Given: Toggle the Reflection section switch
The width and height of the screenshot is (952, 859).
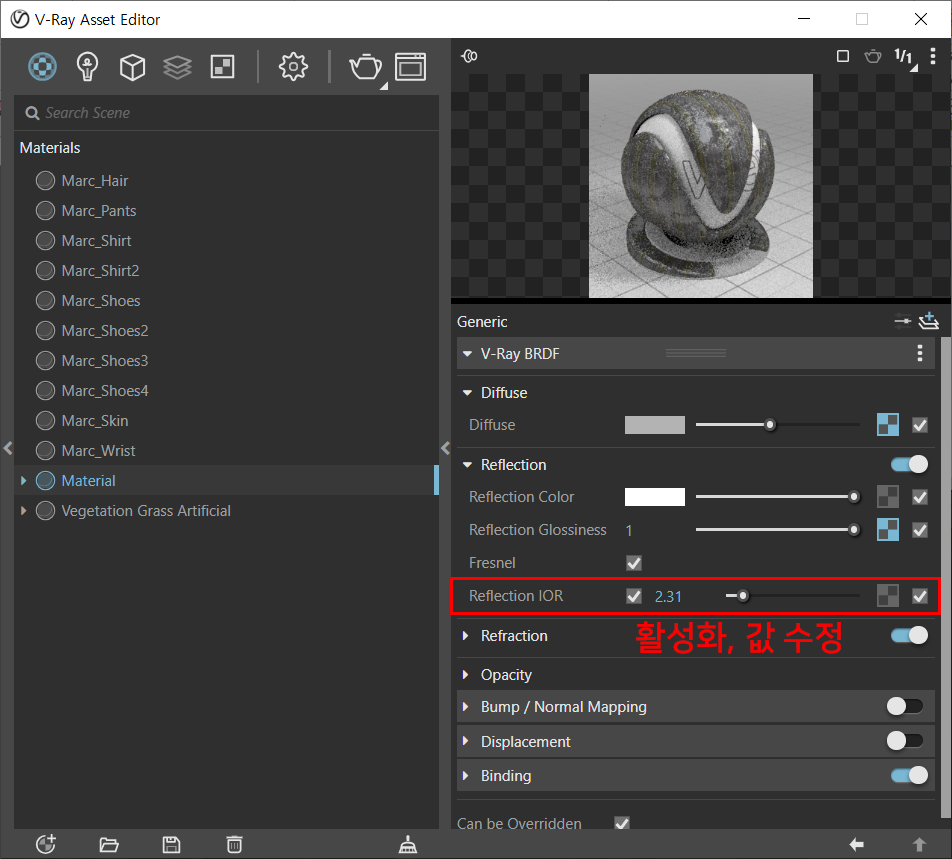Looking at the screenshot, I should [x=910, y=464].
